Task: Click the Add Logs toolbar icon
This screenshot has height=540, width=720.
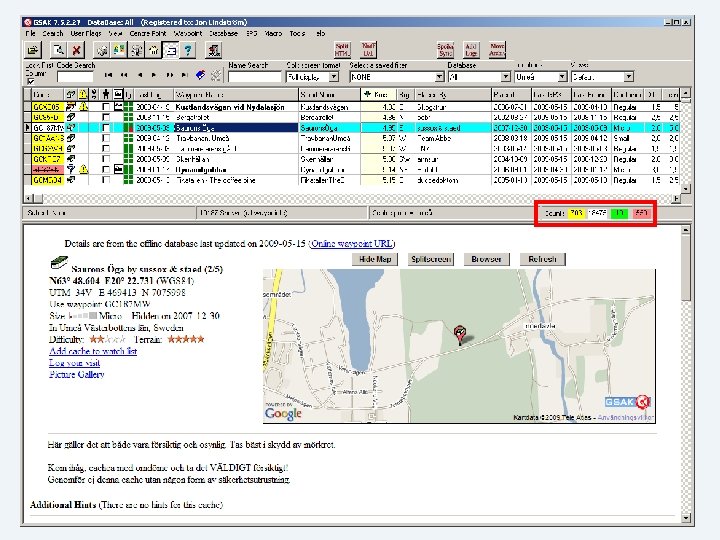Action: pos(471,49)
